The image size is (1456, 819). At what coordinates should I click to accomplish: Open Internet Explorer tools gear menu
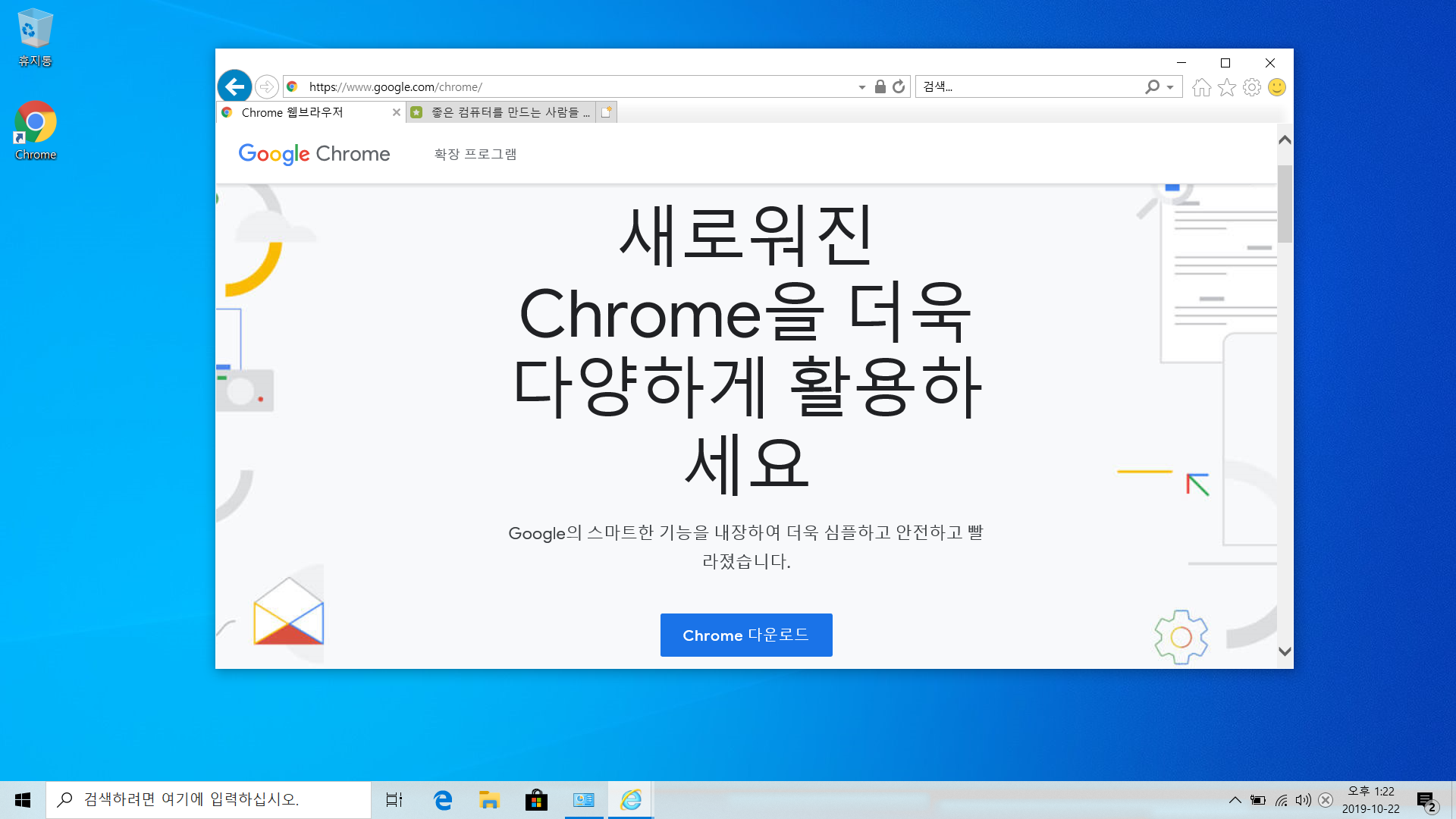(x=1252, y=87)
